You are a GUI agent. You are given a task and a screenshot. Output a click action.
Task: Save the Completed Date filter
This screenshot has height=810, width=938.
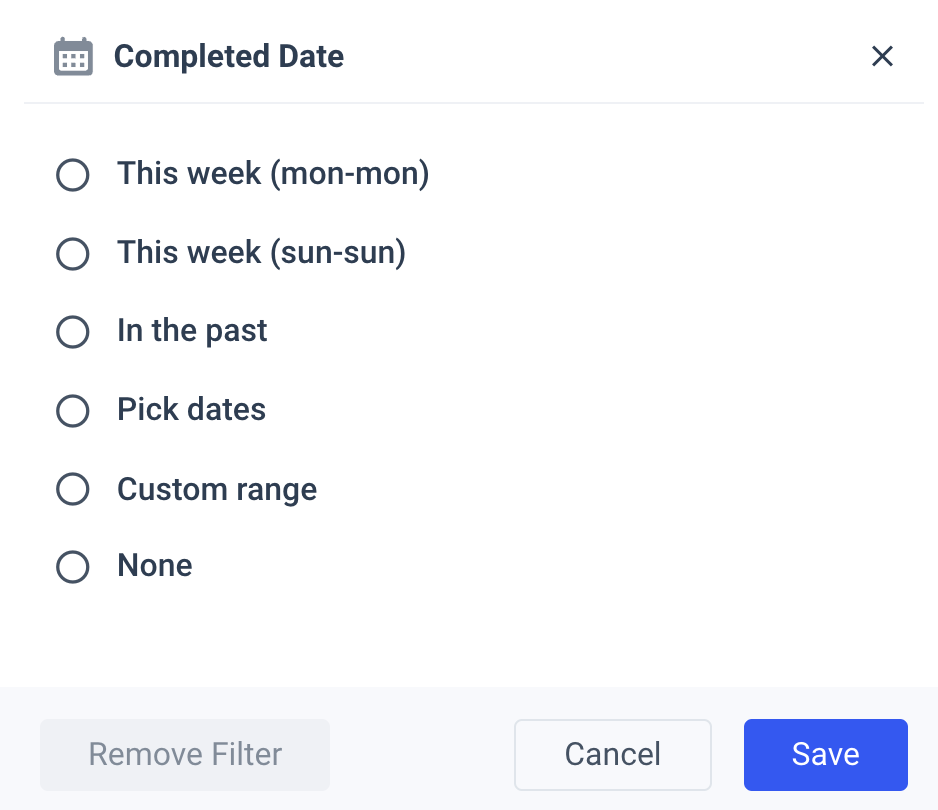pos(825,754)
